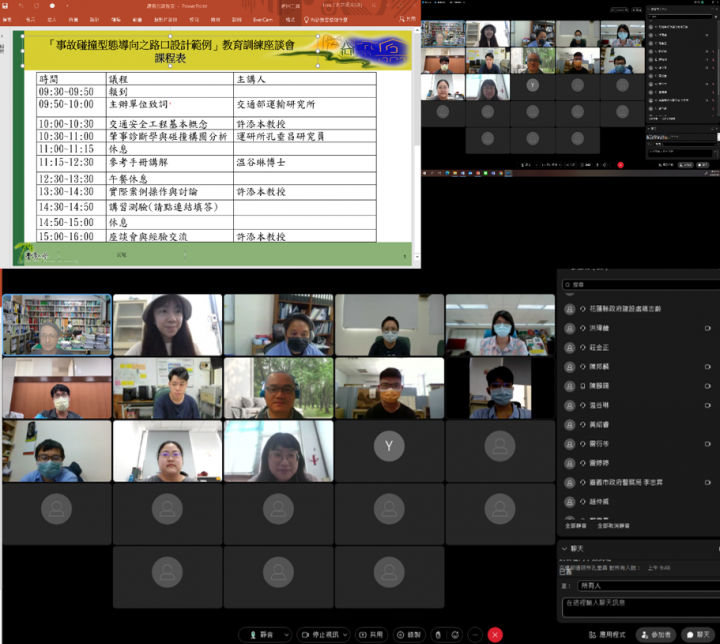Click the Unmute All button
The height and width of the screenshot is (644, 720).
pos(614,524)
